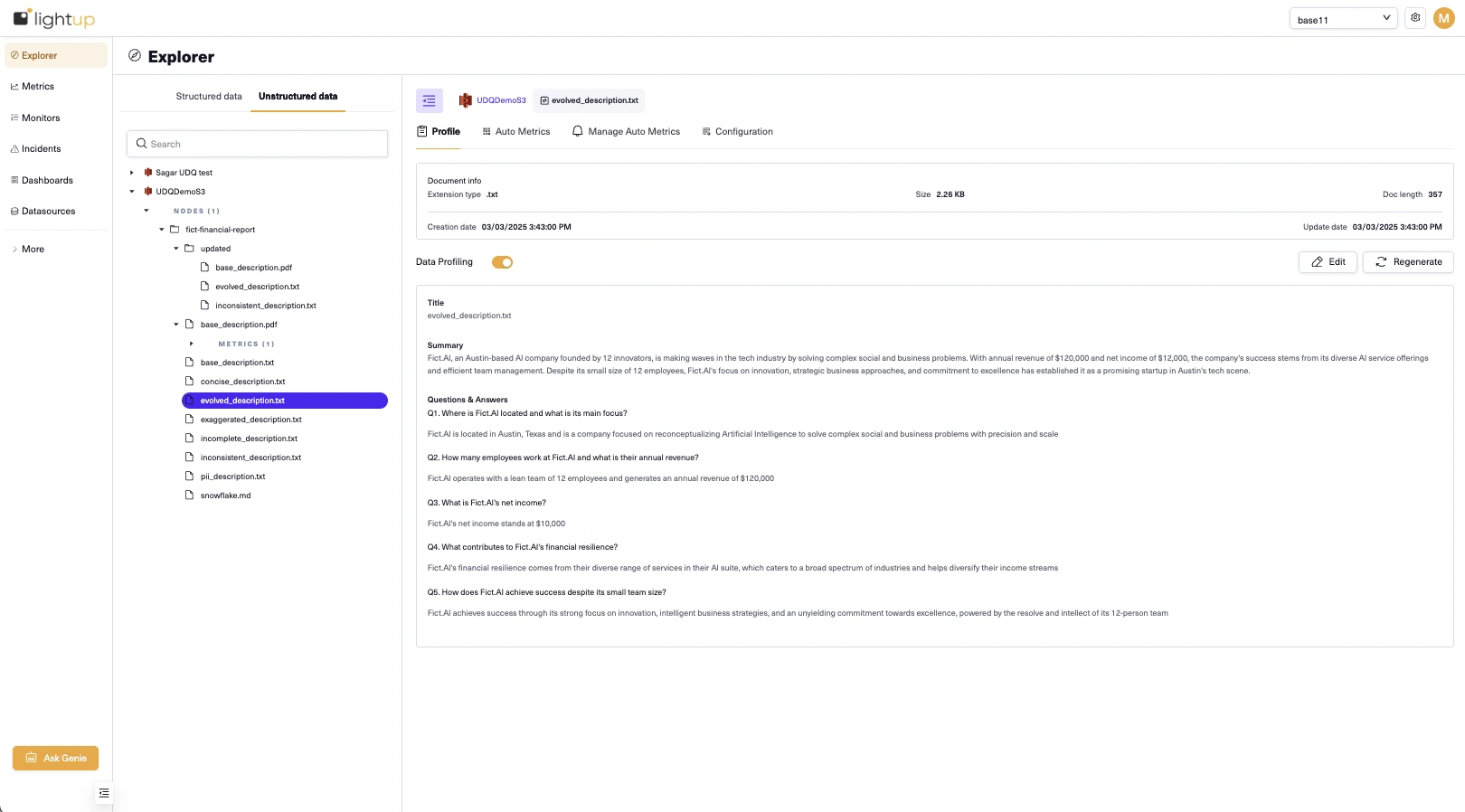Click the UDQDemoS3 datasource breadcrumb icon

(466, 100)
